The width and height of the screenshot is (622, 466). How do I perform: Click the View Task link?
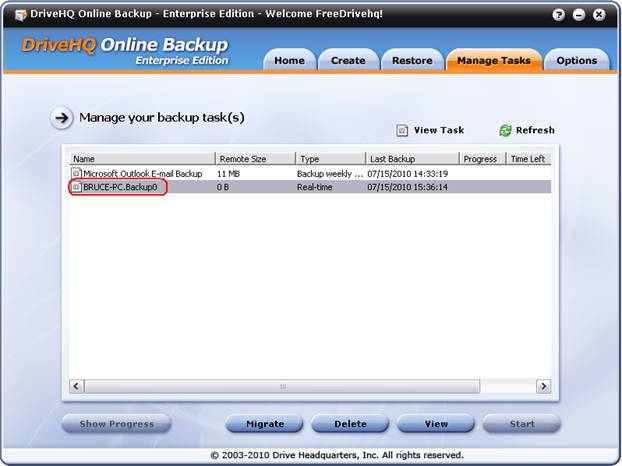coord(439,130)
